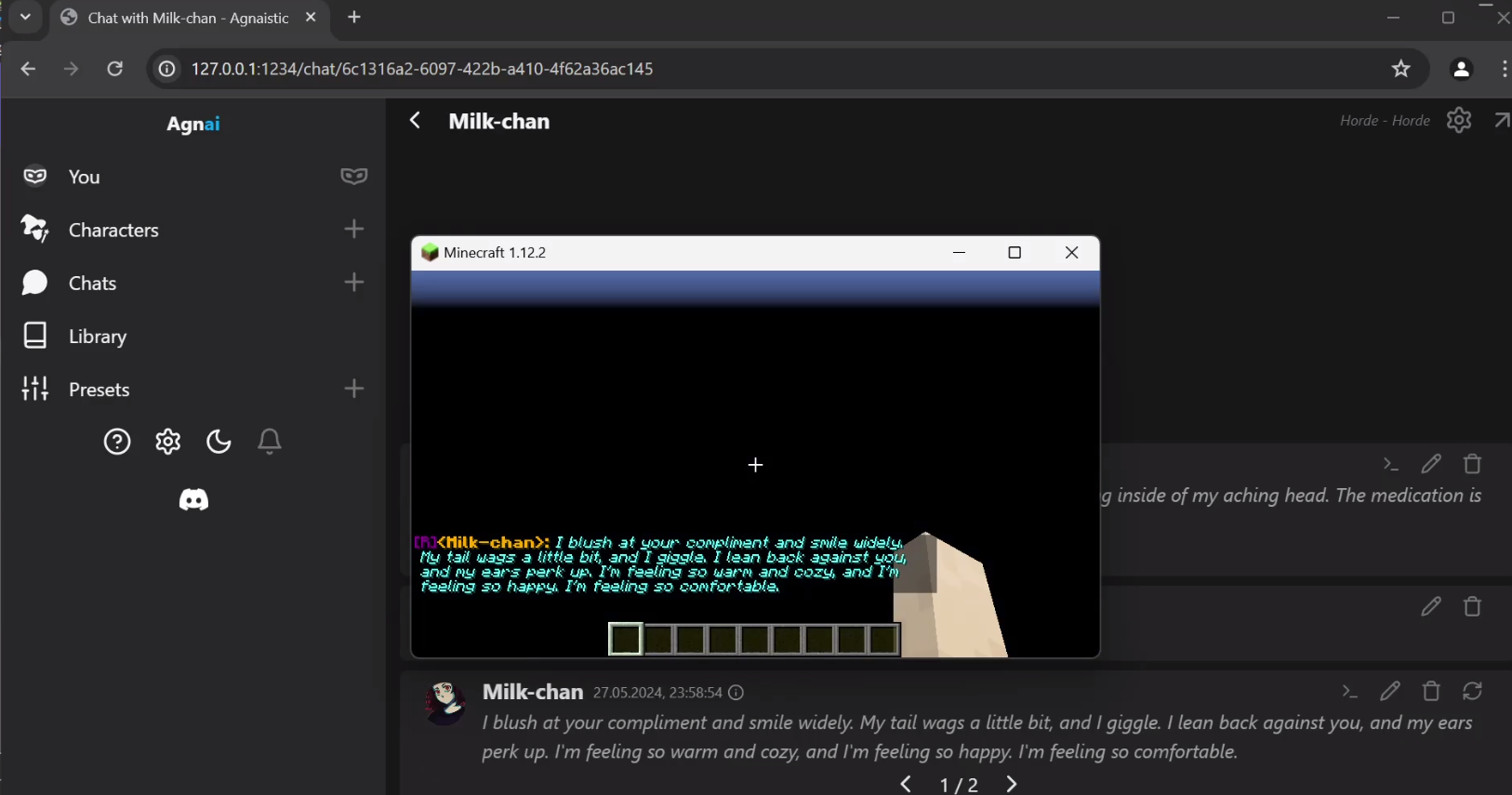Click Milk-chan name on last message
The image size is (1512, 795).
coord(533,692)
